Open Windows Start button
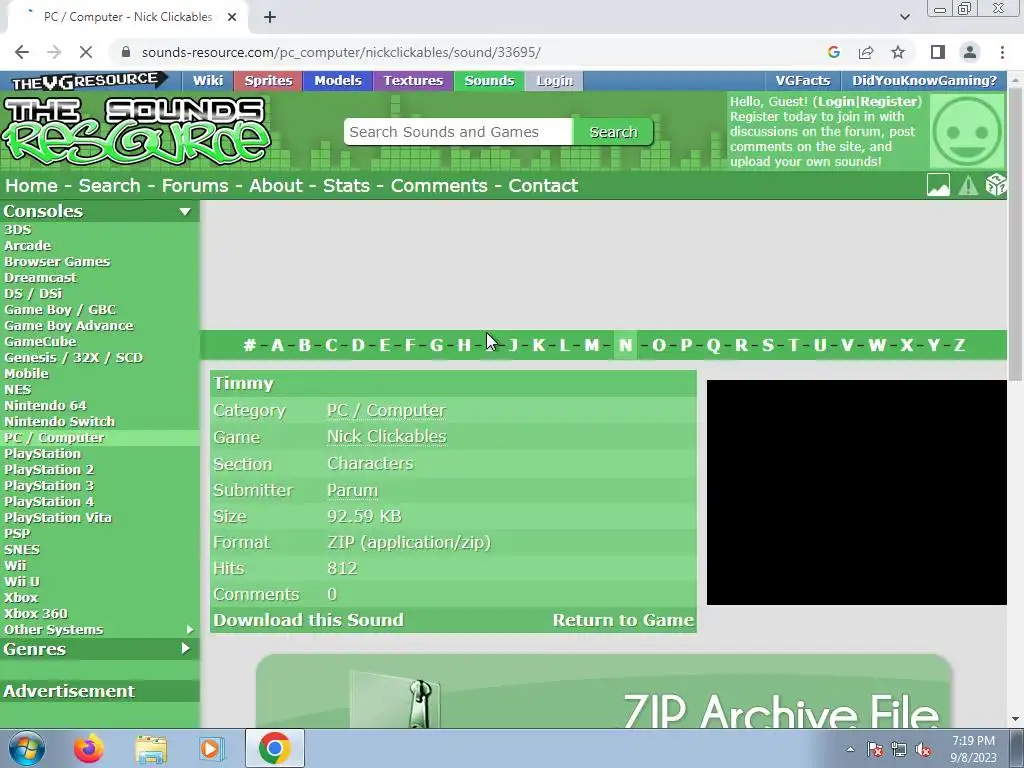Viewport: 1024px width, 768px height. click(27, 748)
